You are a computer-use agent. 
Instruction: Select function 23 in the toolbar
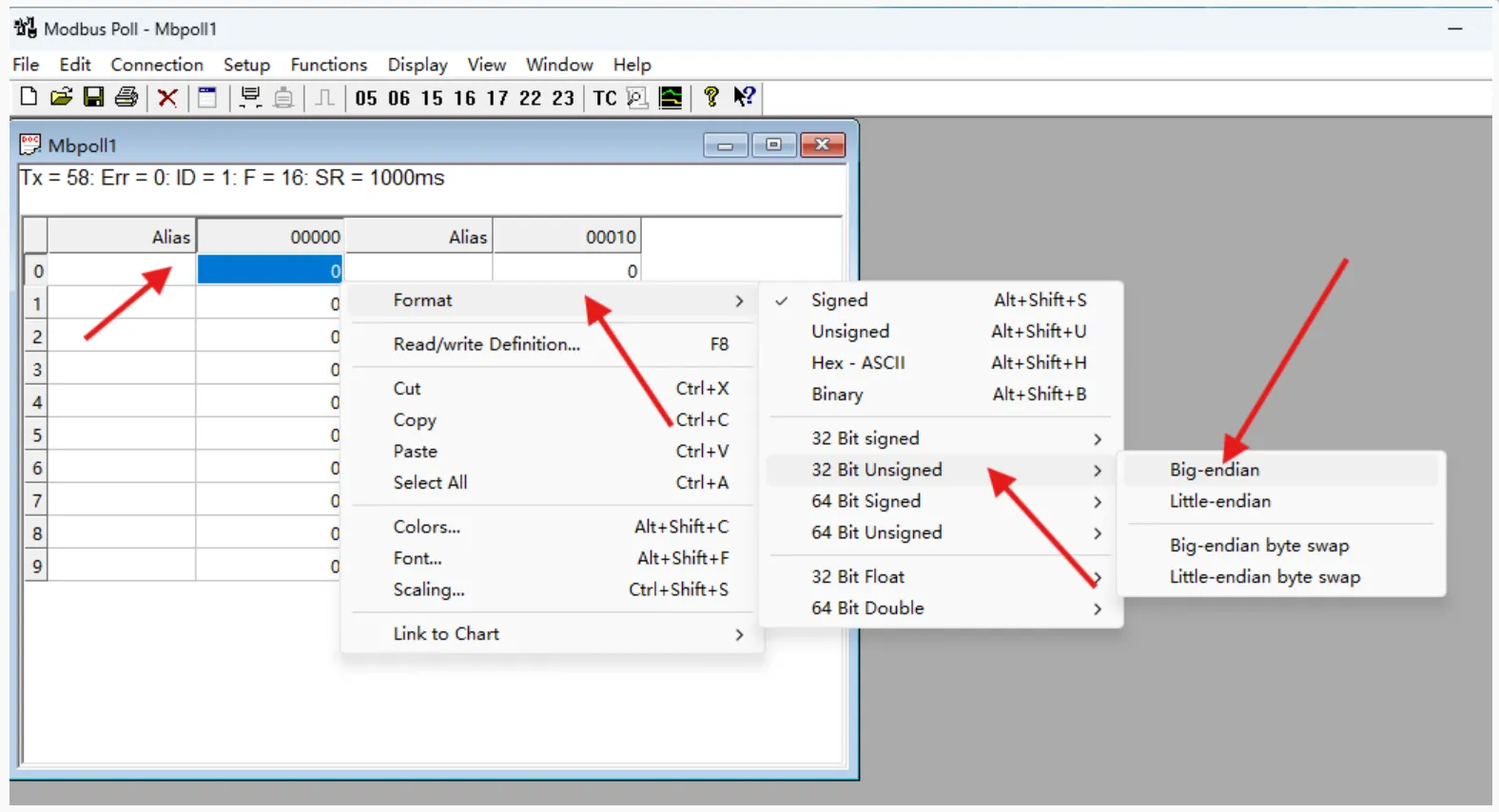point(563,98)
